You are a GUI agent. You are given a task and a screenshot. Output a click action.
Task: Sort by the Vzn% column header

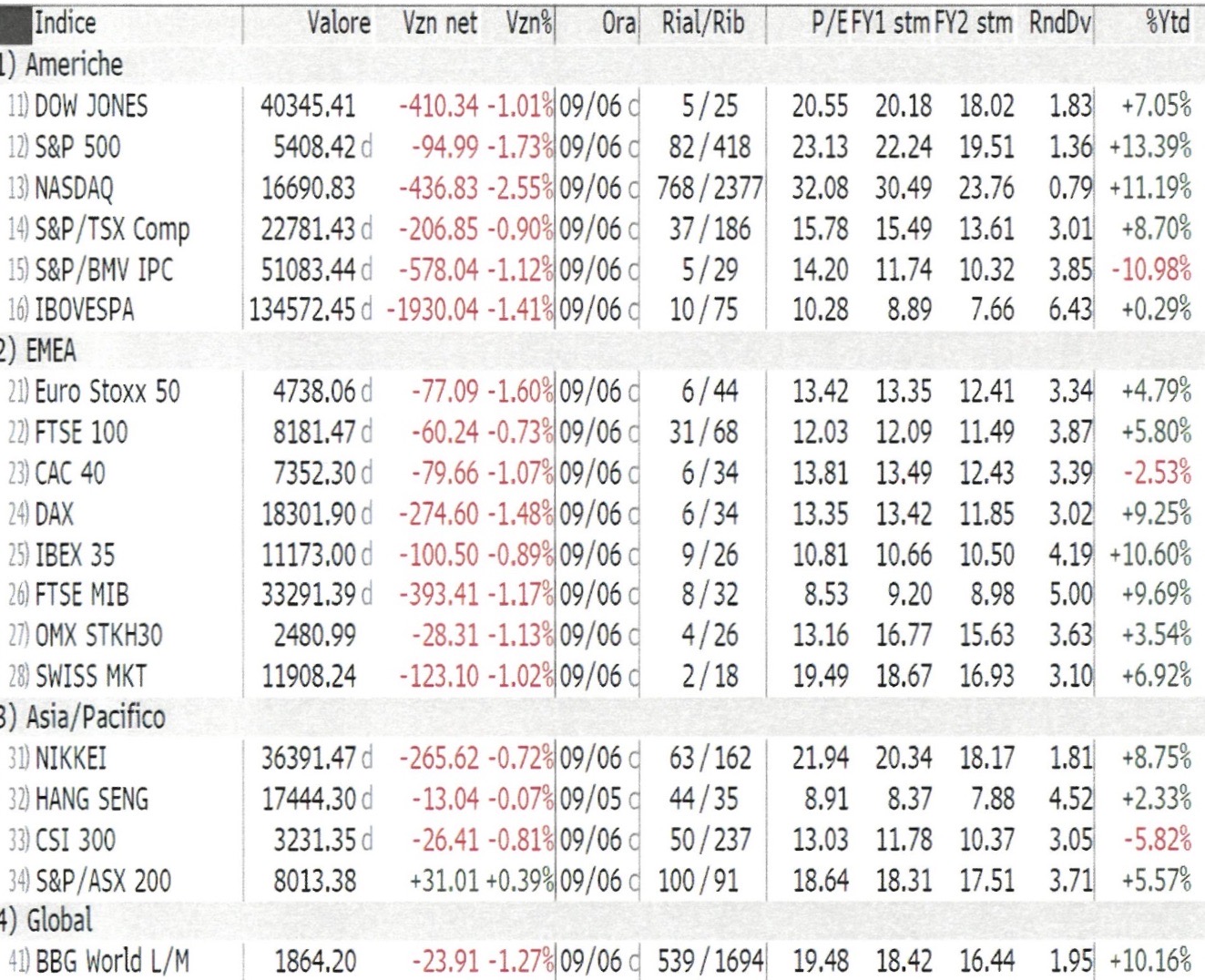(529, 23)
